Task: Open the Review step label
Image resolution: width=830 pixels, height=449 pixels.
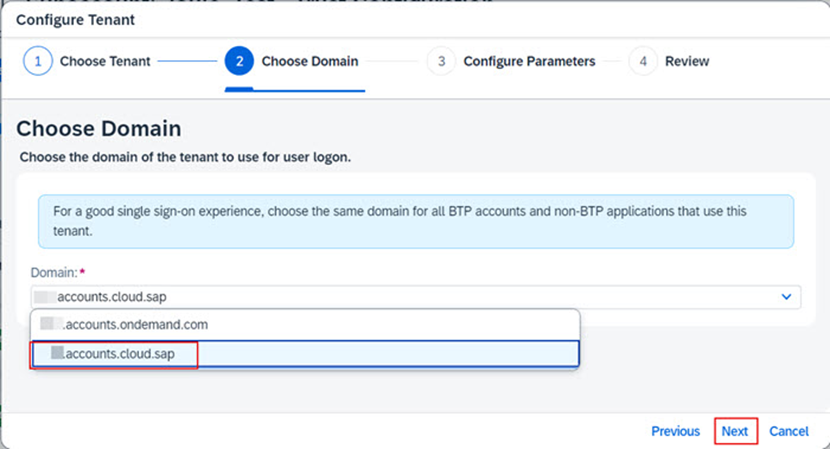Action: (687, 61)
